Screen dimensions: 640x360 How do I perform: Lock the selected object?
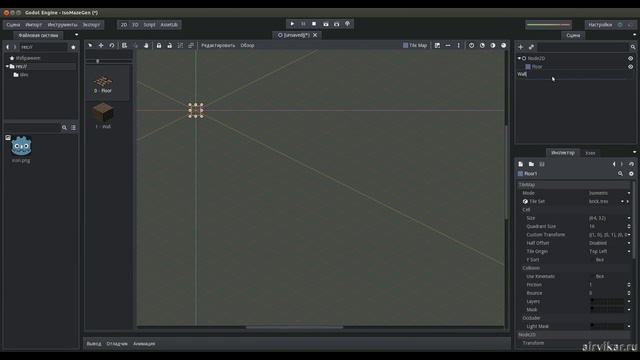tap(159, 45)
